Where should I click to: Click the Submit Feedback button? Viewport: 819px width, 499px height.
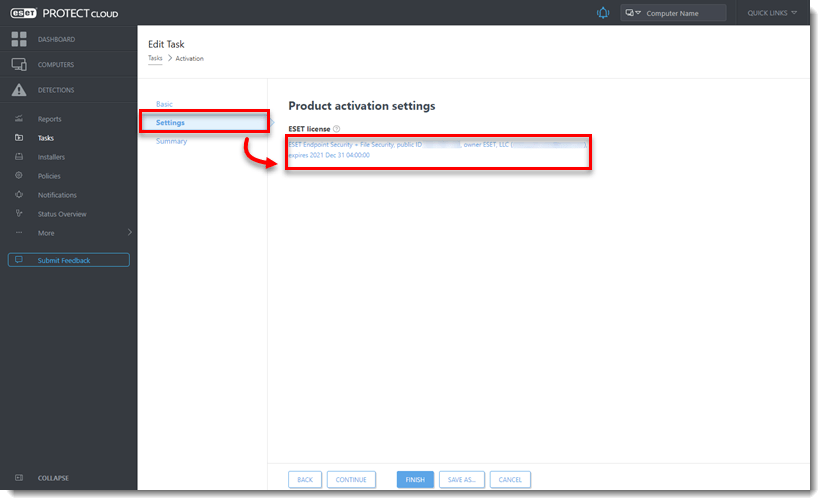click(68, 260)
